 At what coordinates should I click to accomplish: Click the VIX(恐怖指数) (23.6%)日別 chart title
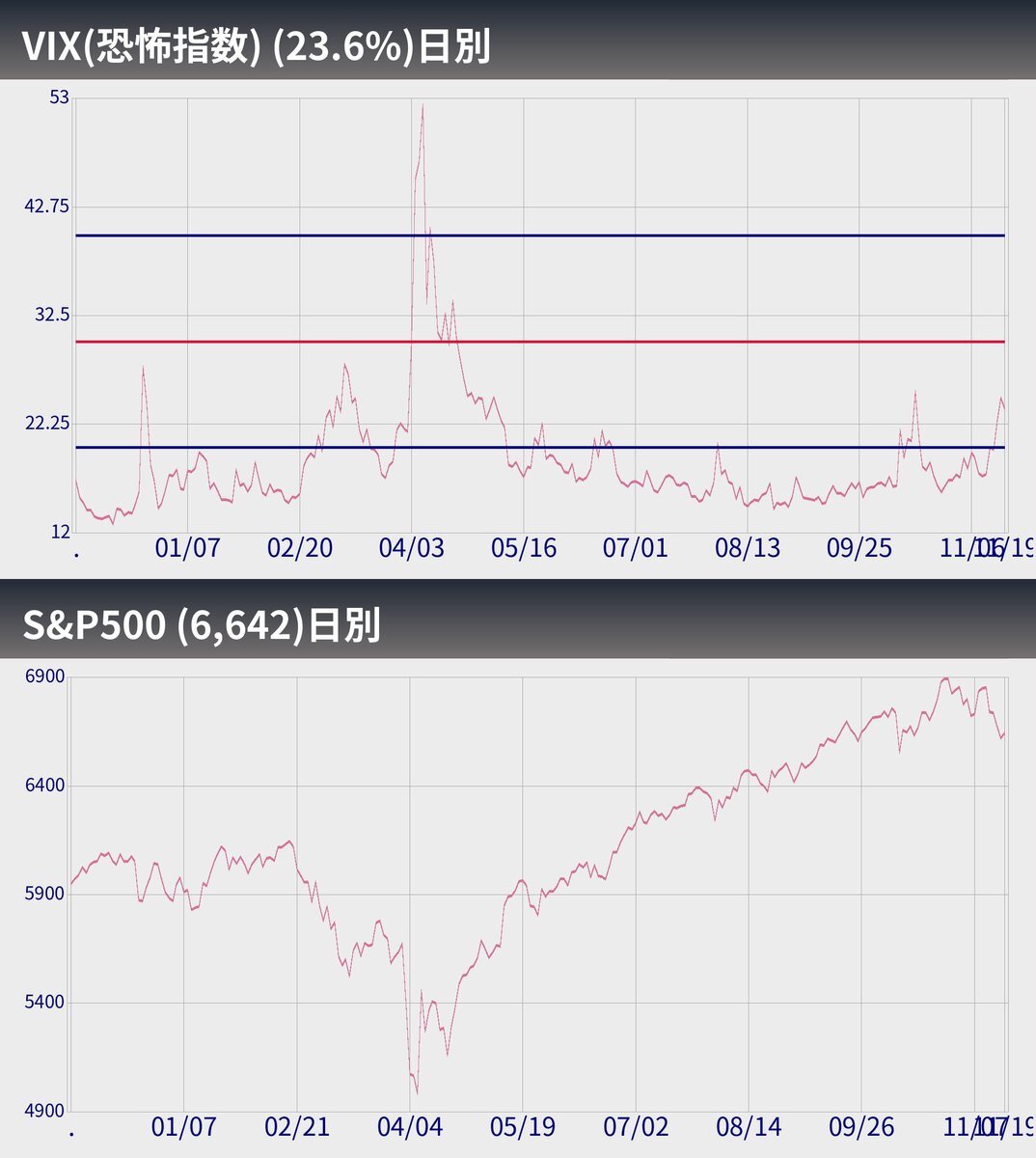click(256, 46)
